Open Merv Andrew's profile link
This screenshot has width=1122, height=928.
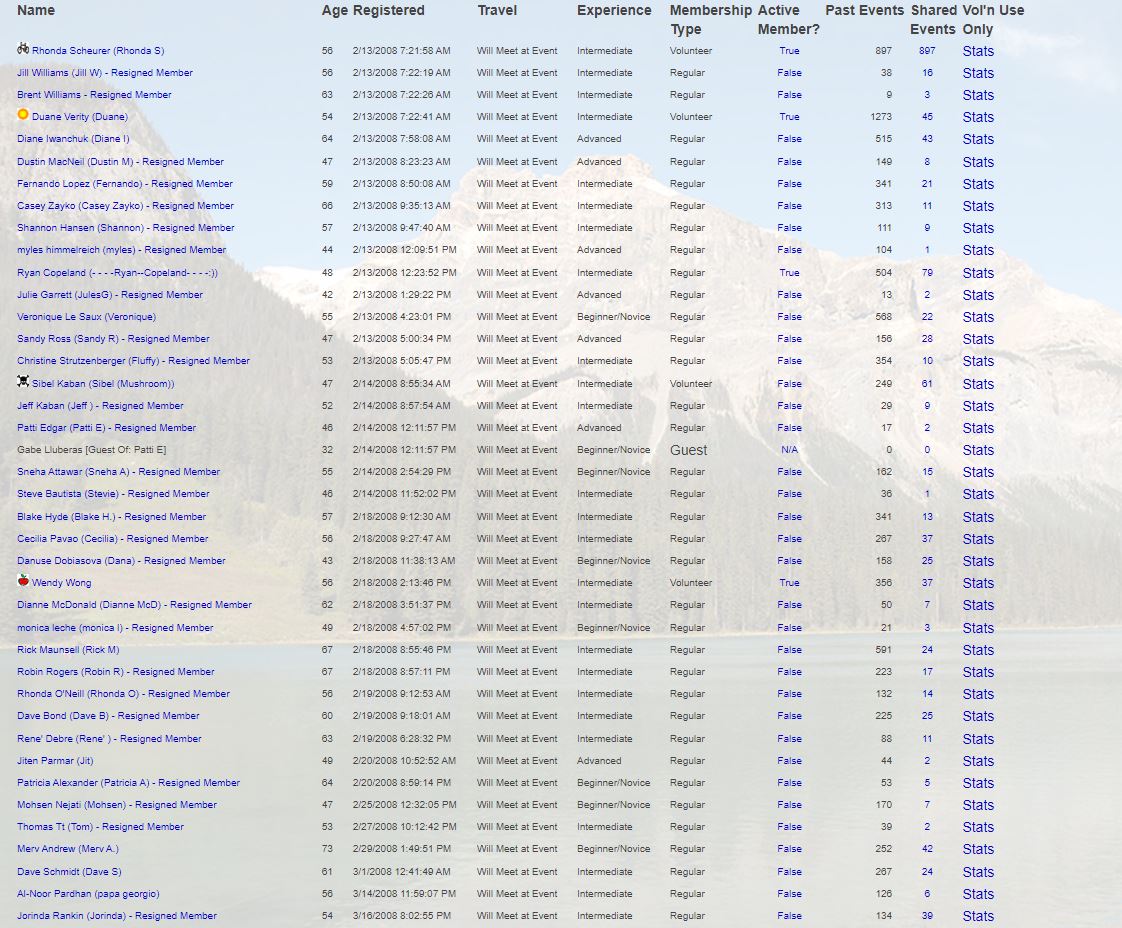pyautogui.click(x=68, y=849)
